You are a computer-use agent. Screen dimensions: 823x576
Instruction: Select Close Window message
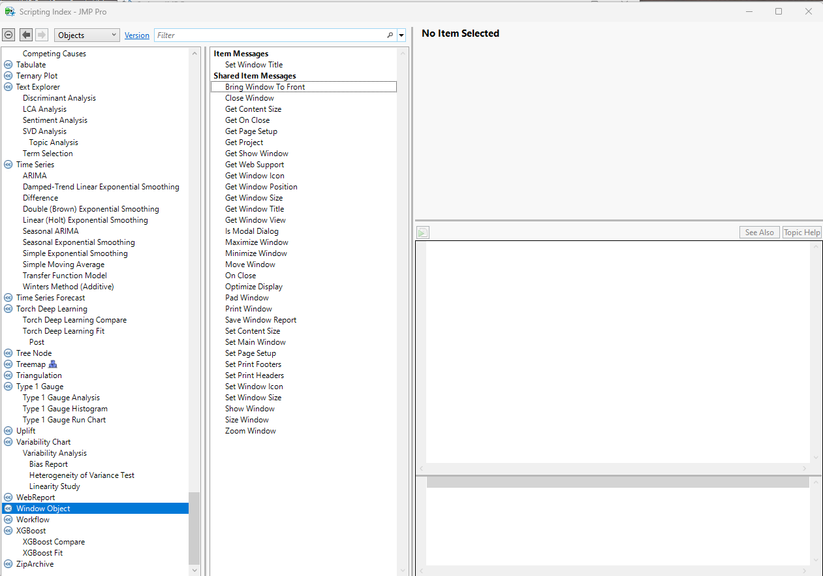[249, 98]
